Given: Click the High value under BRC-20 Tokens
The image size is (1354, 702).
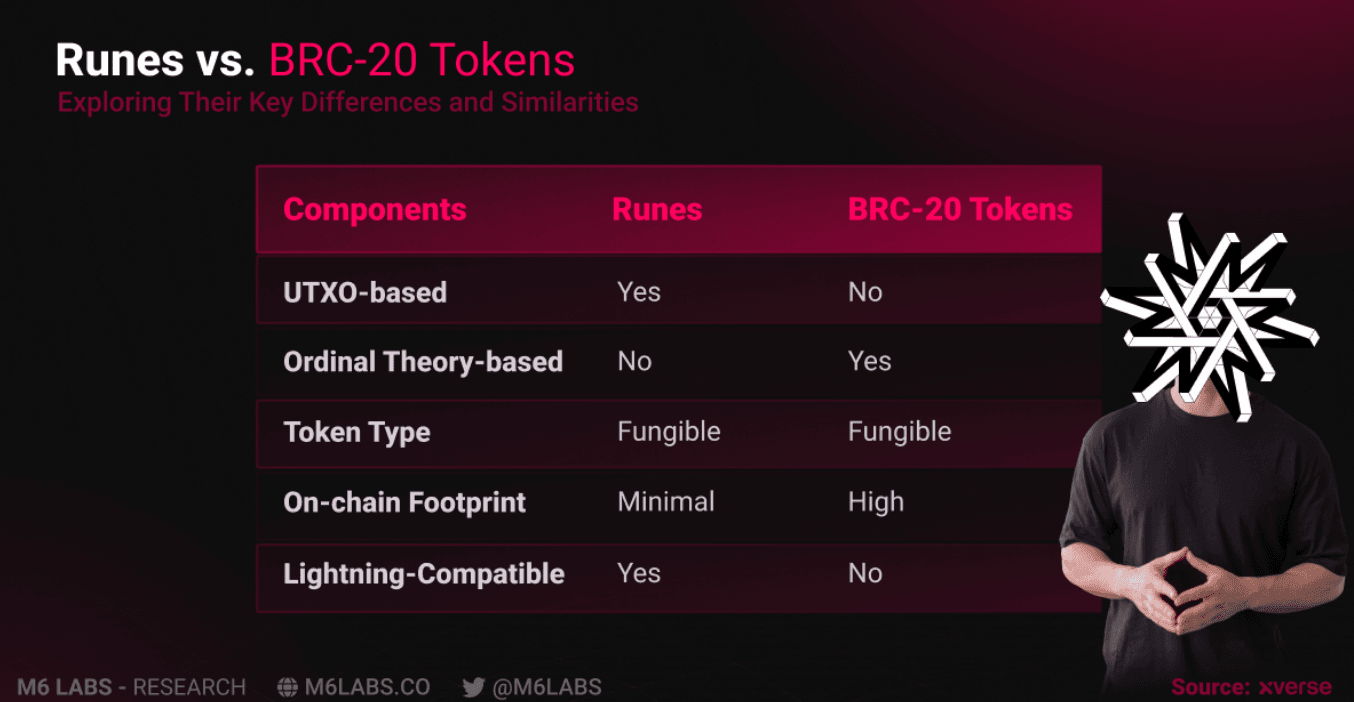Looking at the screenshot, I should pyautogui.click(x=876, y=502).
